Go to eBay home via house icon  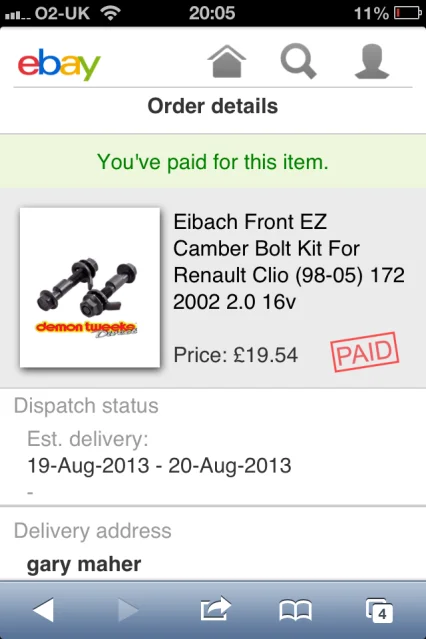coord(227,61)
